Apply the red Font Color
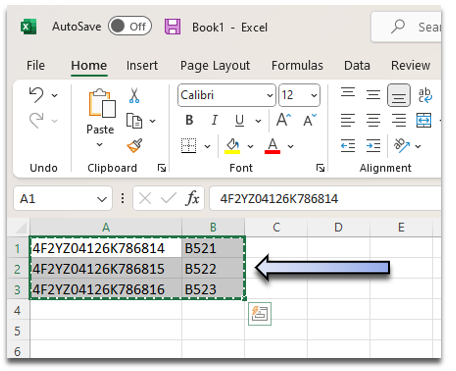 coord(272,146)
